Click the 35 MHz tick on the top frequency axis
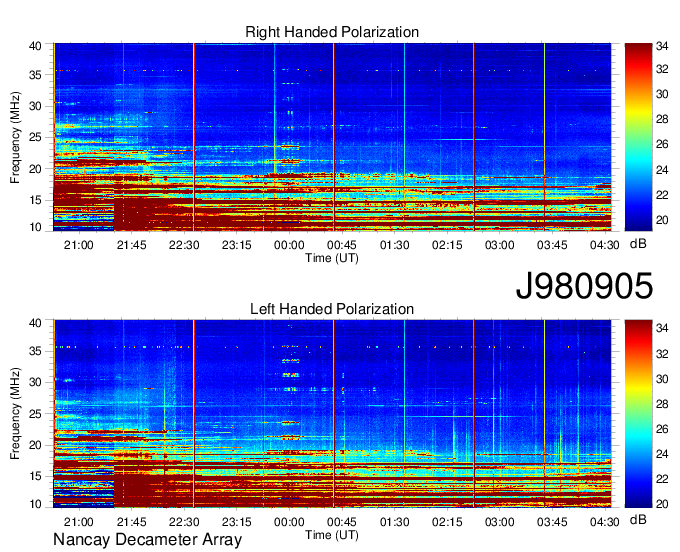This screenshot has width=680, height=552. click(35, 75)
